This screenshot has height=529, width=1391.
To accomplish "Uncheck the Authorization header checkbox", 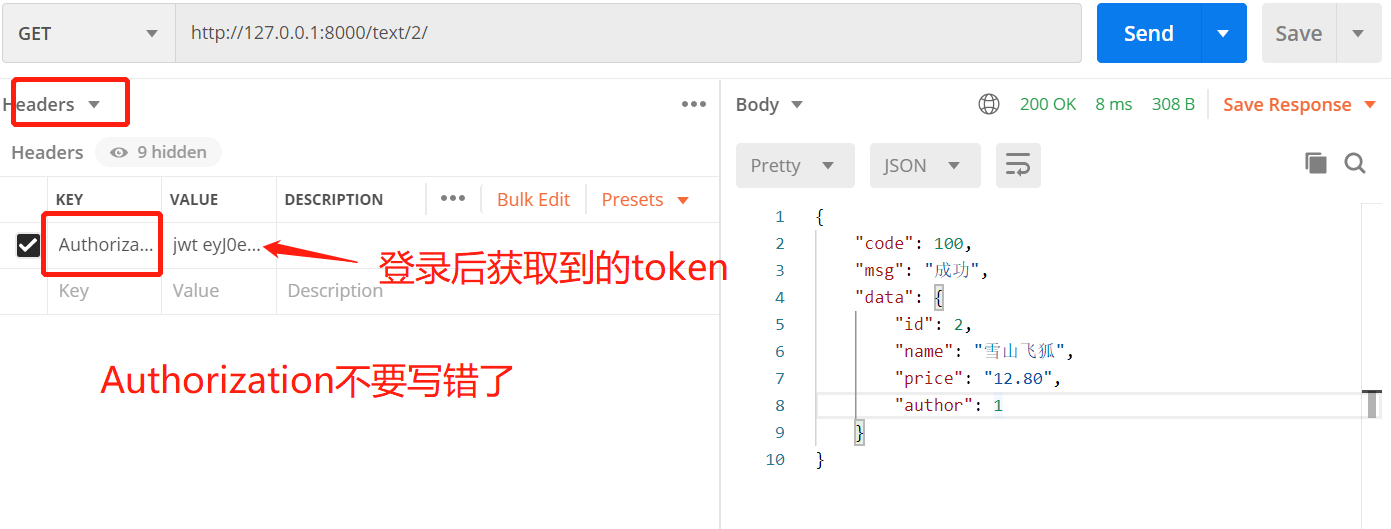I will pos(27,245).
